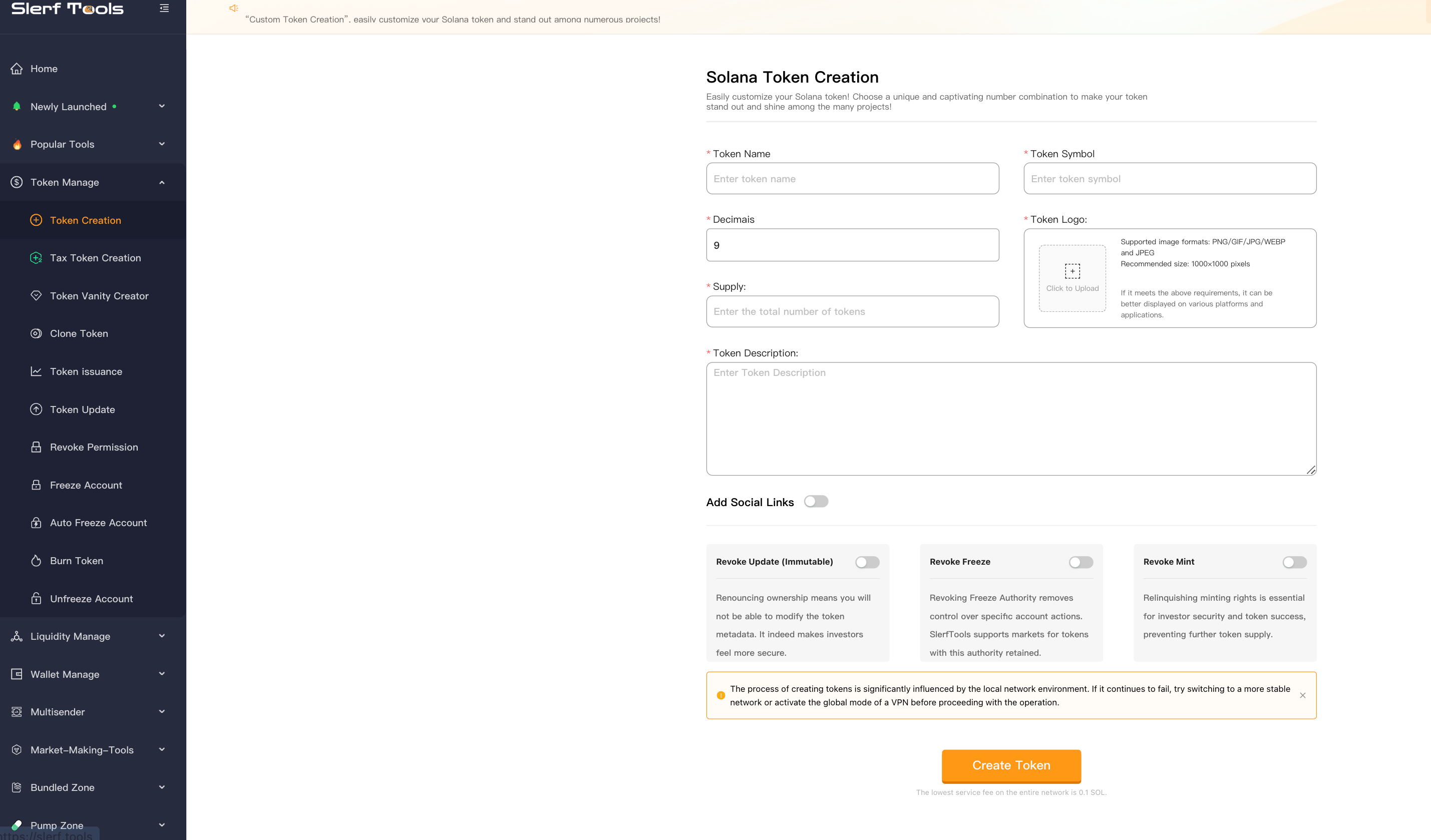
Task: Click the Bundled Zone stack icon
Action: tap(17, 787)
